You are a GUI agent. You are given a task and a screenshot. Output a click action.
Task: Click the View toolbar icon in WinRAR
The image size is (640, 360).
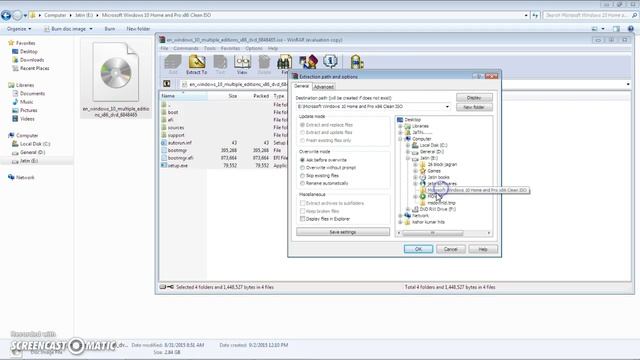242,64
